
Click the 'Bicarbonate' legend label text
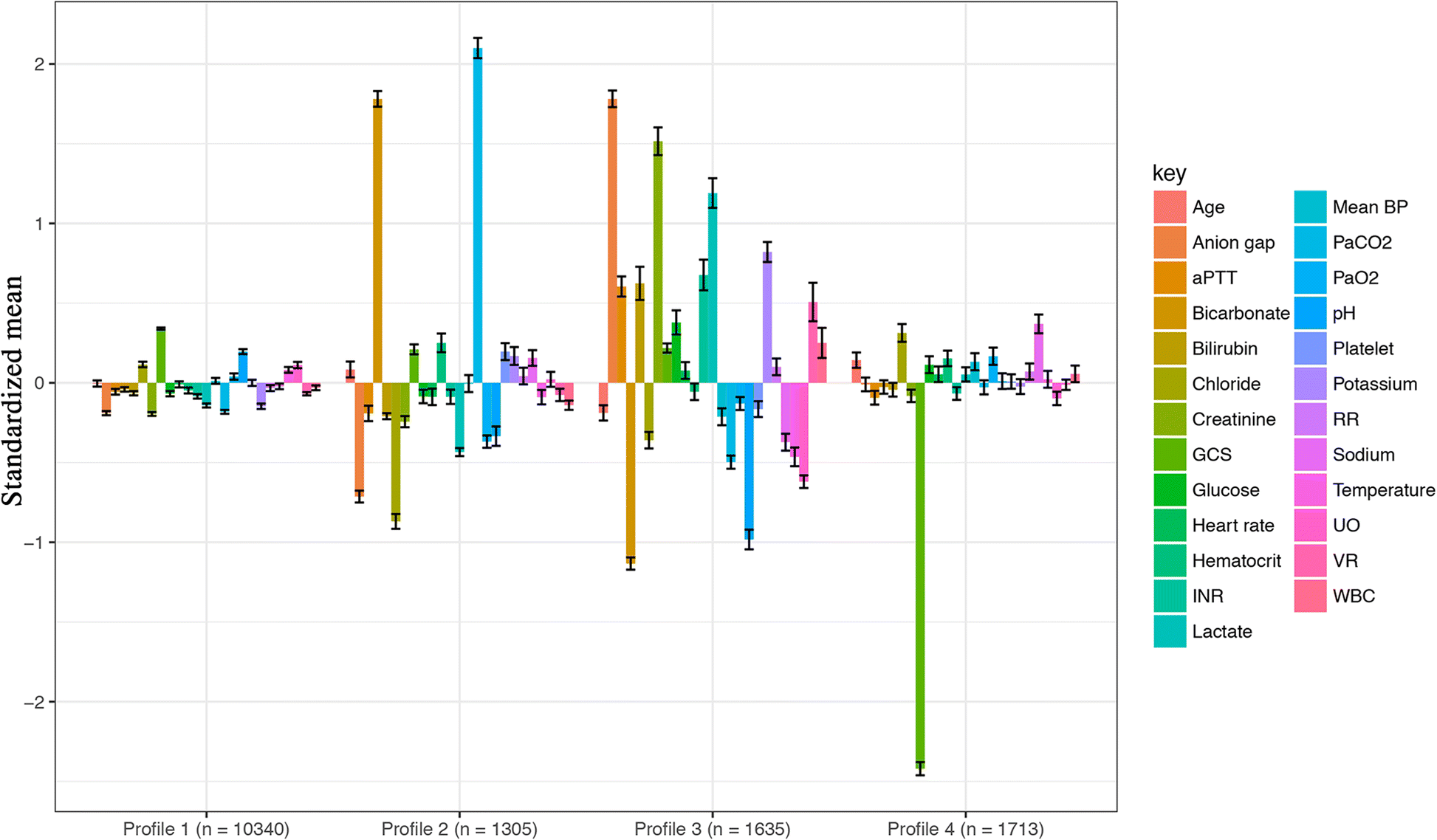pyautogui.click(x=1241, y=313)
